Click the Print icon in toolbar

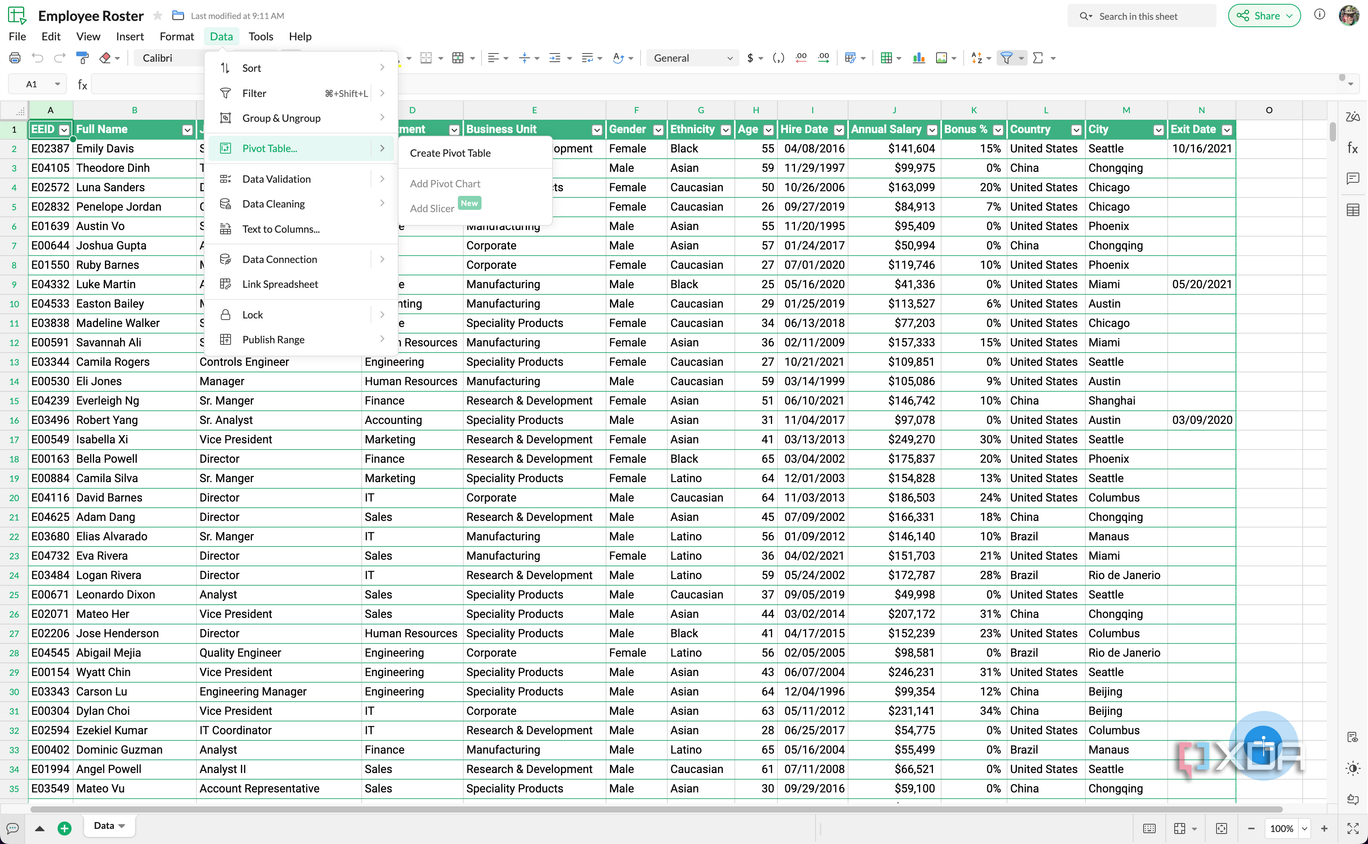[x=15, y=58]
